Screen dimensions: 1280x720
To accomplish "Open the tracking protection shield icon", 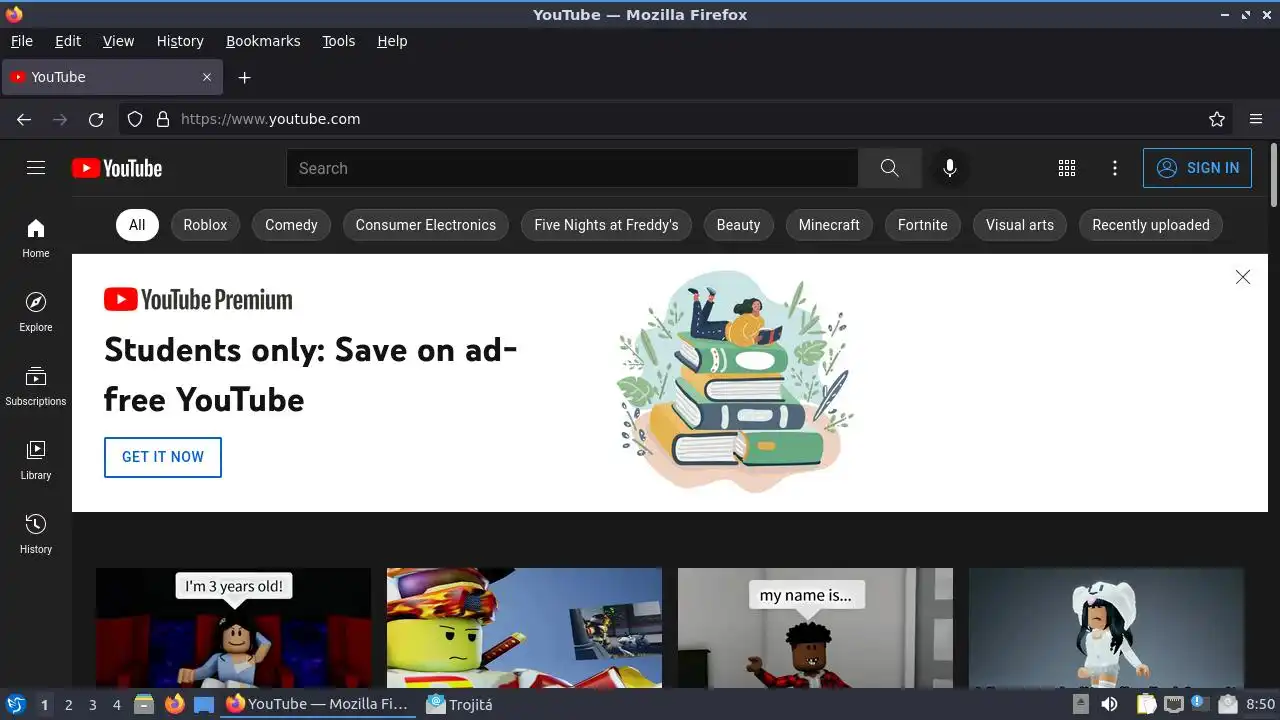I will click(x=135, y=119).
